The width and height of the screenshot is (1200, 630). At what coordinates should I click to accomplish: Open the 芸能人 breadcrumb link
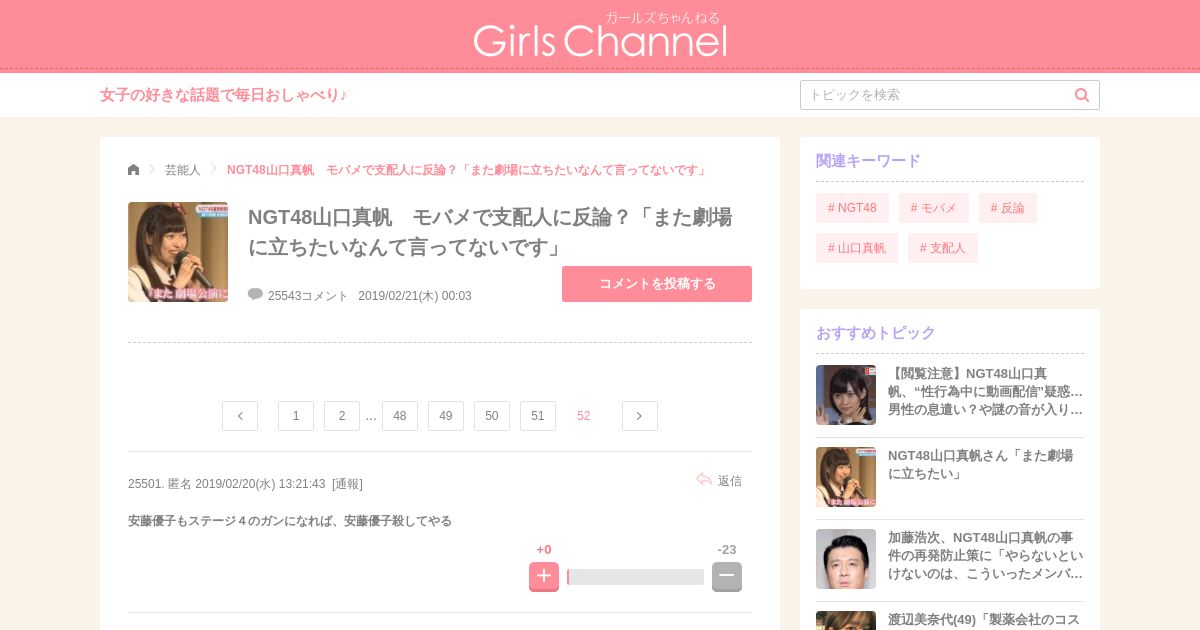(x=183, y=170)
